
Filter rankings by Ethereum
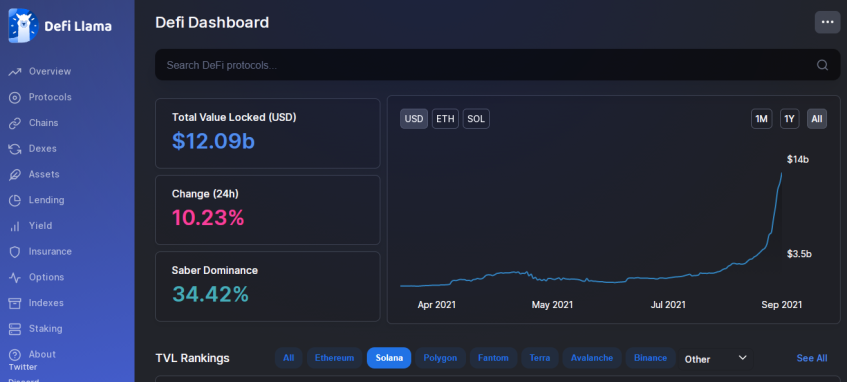pyautogui.click(x=334, y=358)
